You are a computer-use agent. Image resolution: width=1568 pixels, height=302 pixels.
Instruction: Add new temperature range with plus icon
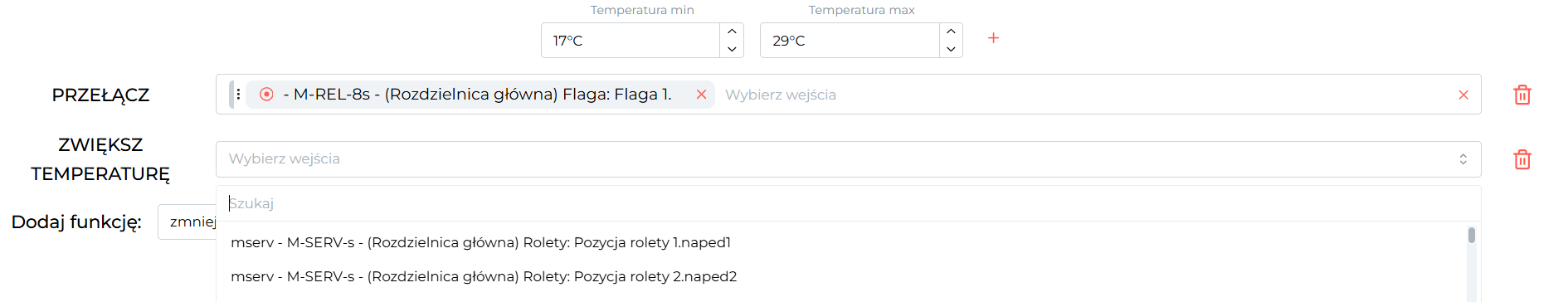tap(993, 38)
